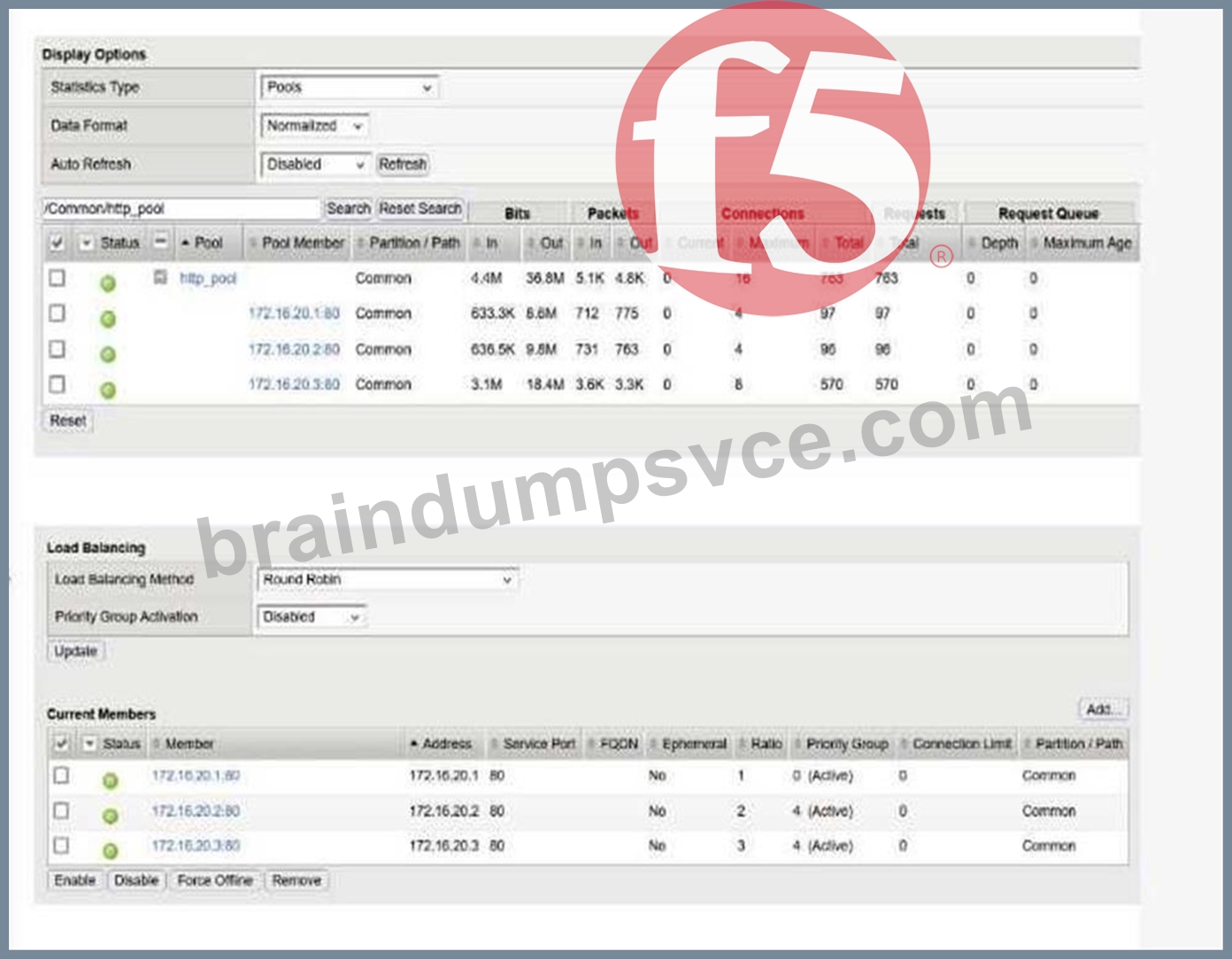Sort by the Address column arrow
Image resolution: width=1232 pixels, height=959 pixels.
click(413, 745)
